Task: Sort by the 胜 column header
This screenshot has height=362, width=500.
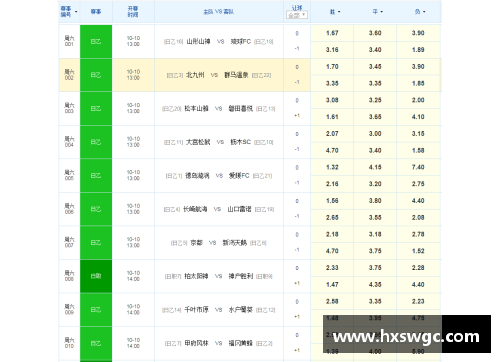Action: point(335,12)
